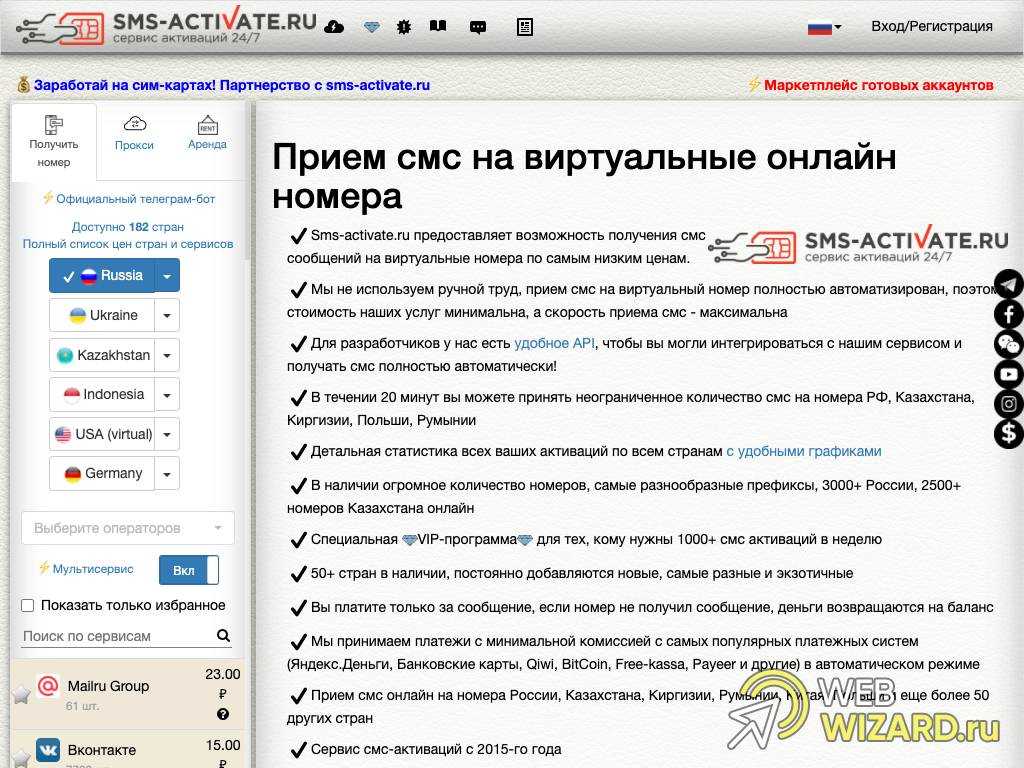Viewport: 1024px width, 768px height.
Task: Open the sim-card partnership link
Action: (x=232, y=85)
